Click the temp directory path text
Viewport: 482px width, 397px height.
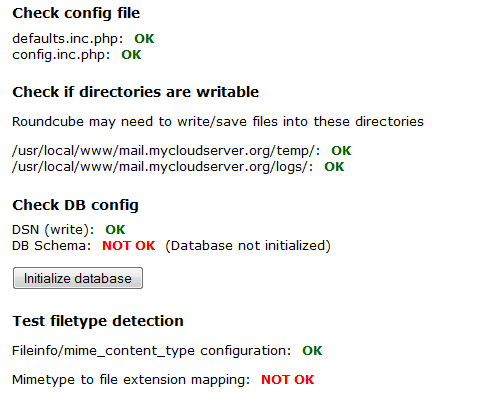coord(166,151)
